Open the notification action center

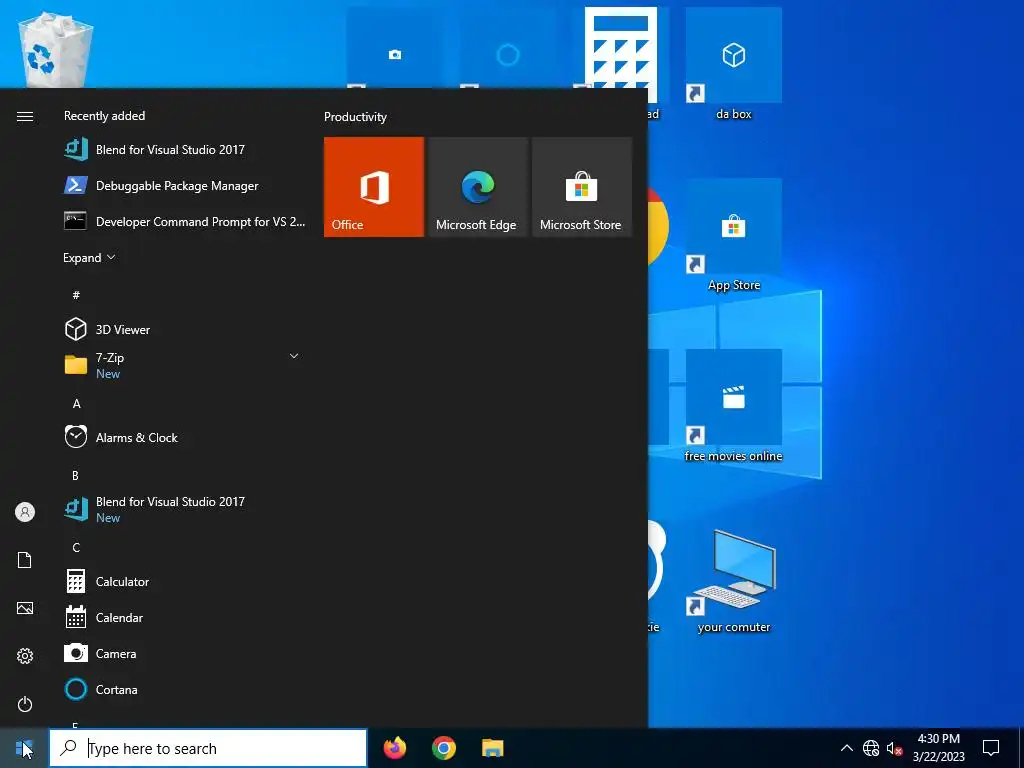991,748
